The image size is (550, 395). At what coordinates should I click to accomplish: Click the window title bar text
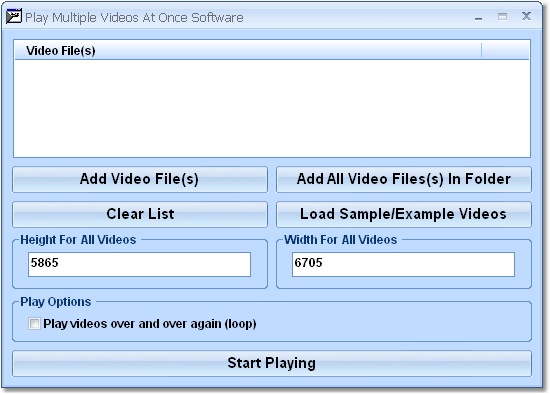pos(134,18)
